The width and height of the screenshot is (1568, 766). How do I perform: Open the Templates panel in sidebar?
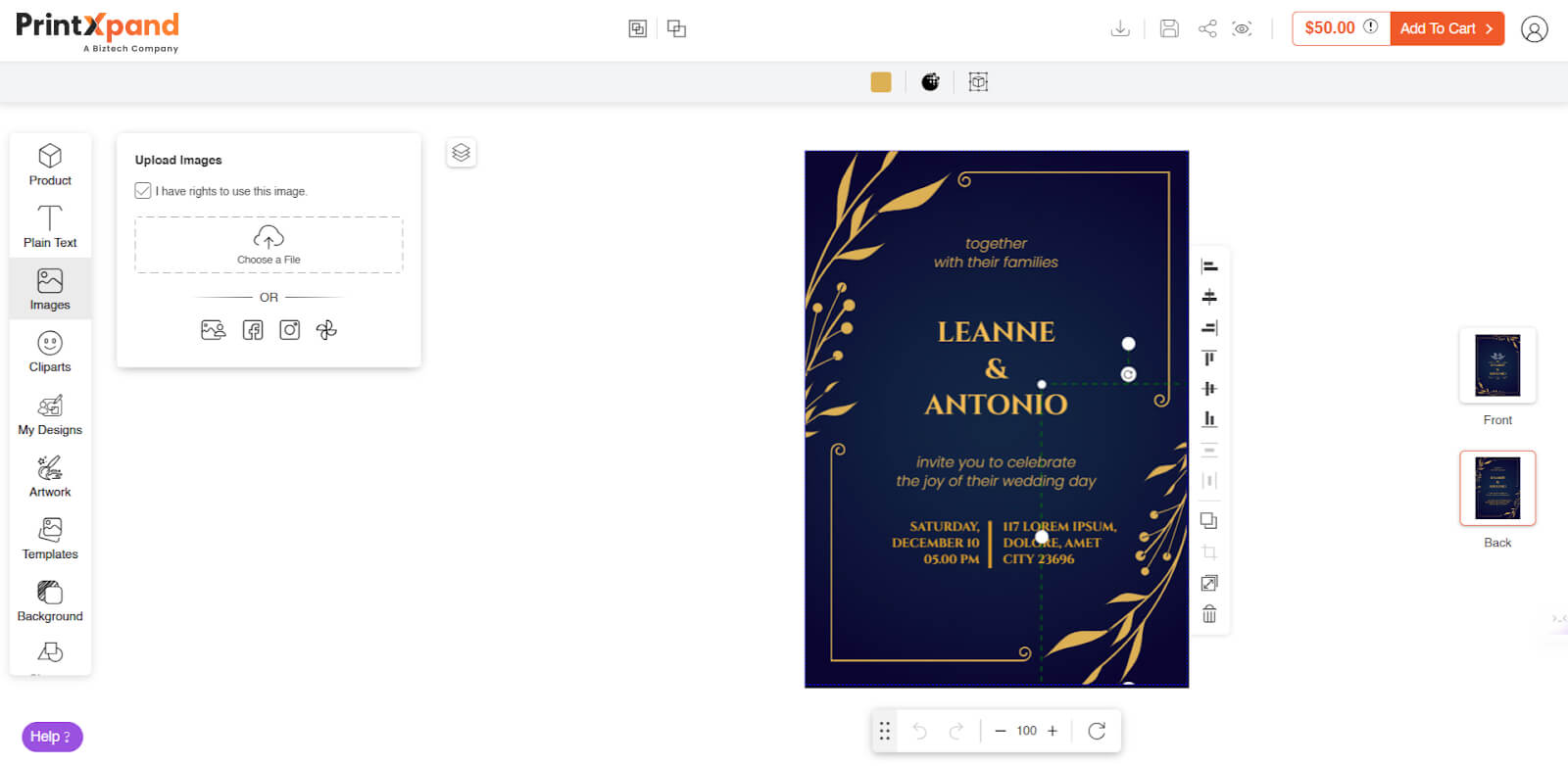coord(50,539)
